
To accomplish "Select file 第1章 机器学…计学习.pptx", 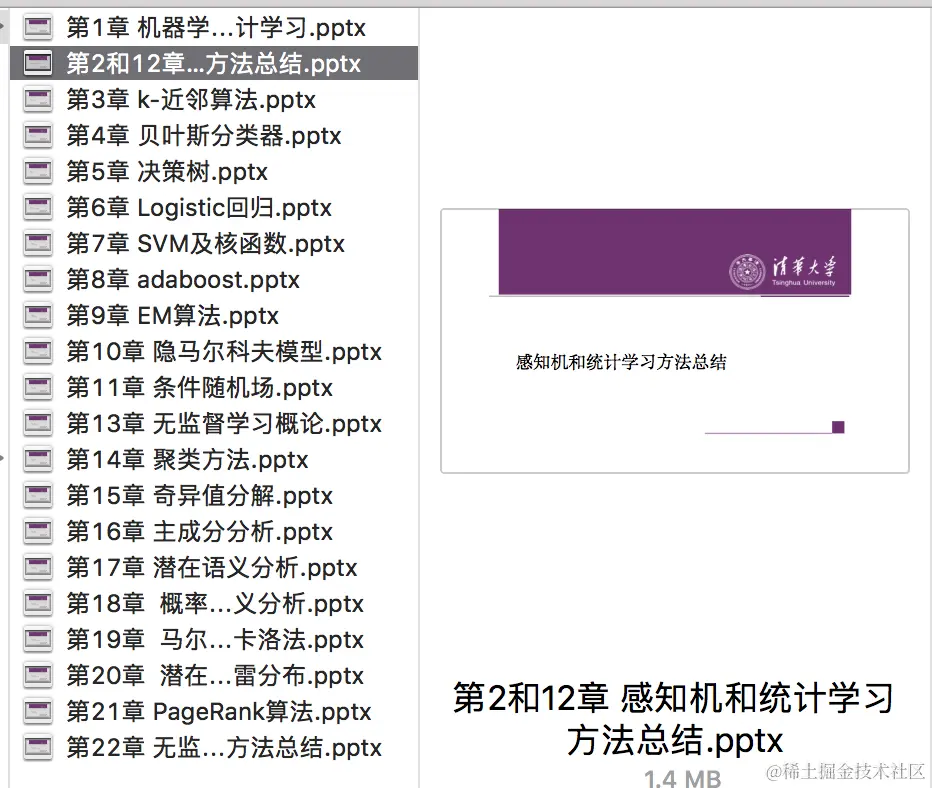I will point(214,27).
